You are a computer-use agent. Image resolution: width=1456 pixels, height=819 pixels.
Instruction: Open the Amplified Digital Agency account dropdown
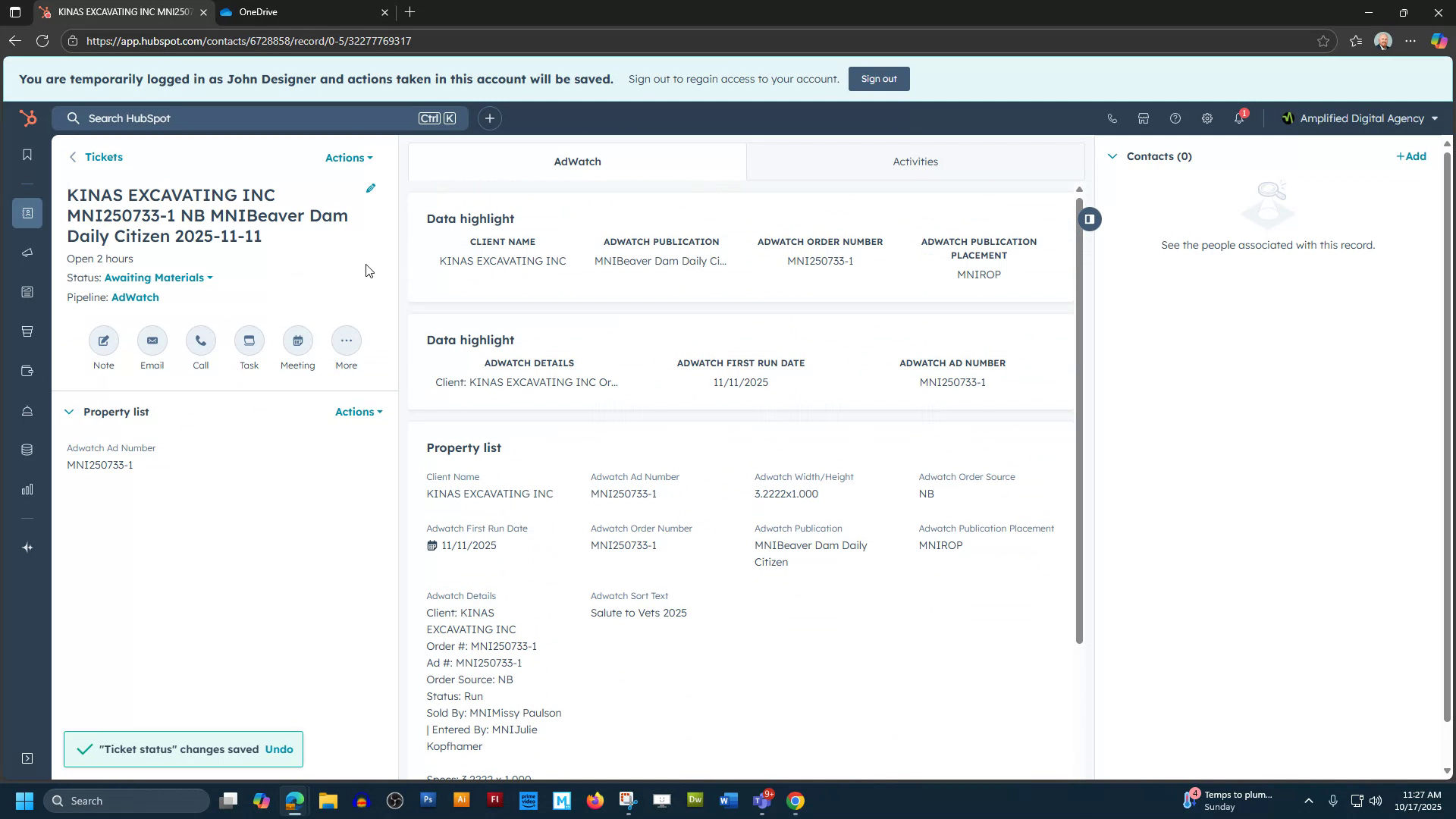click(1361, 118)
